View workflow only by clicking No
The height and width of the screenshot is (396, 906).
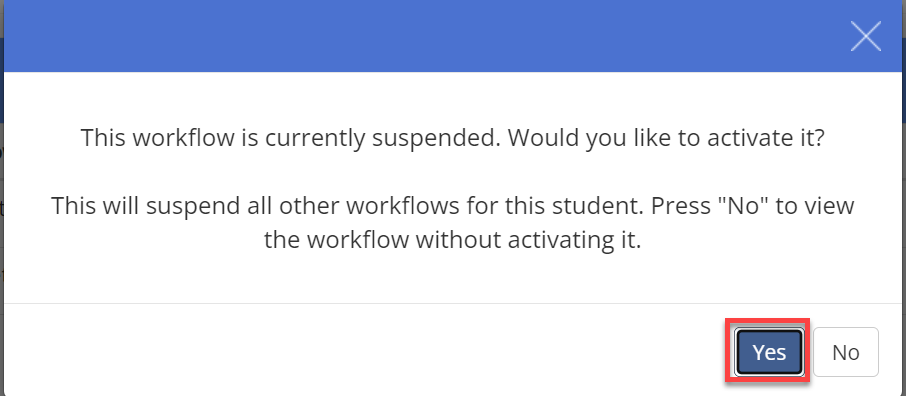(845, 352)
